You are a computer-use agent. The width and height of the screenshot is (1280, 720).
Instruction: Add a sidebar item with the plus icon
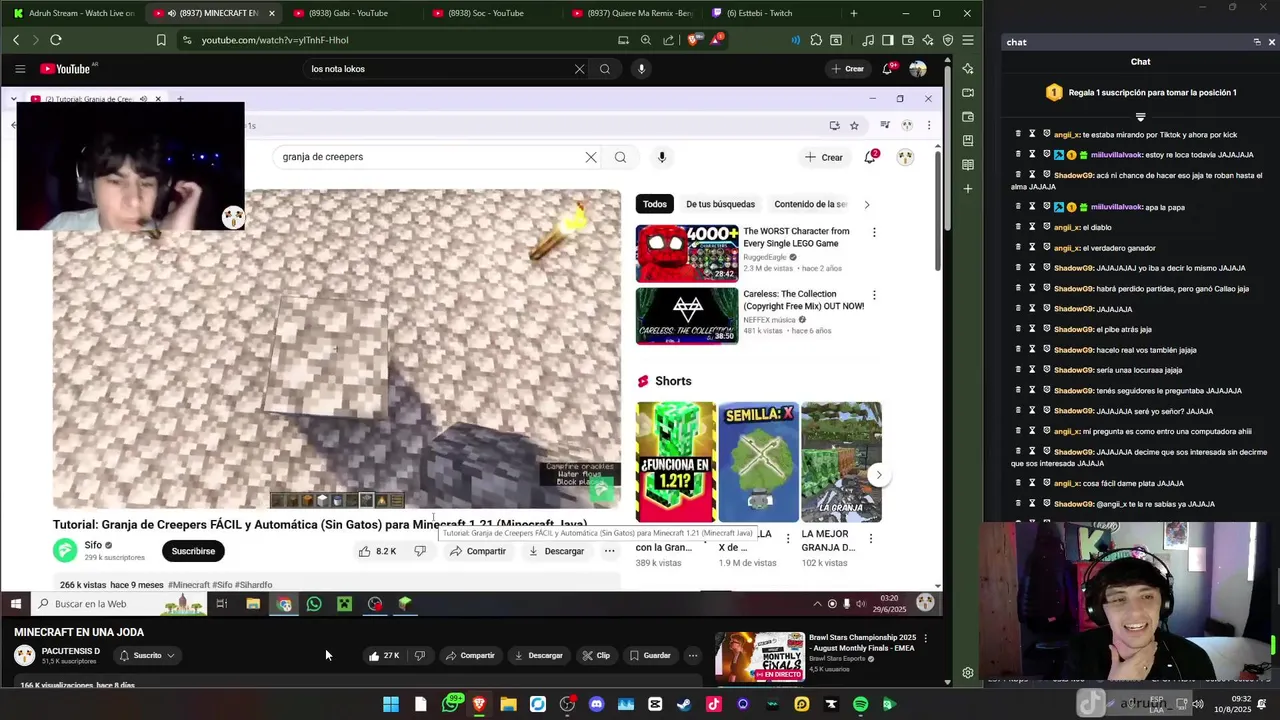[x=967, y=189]
